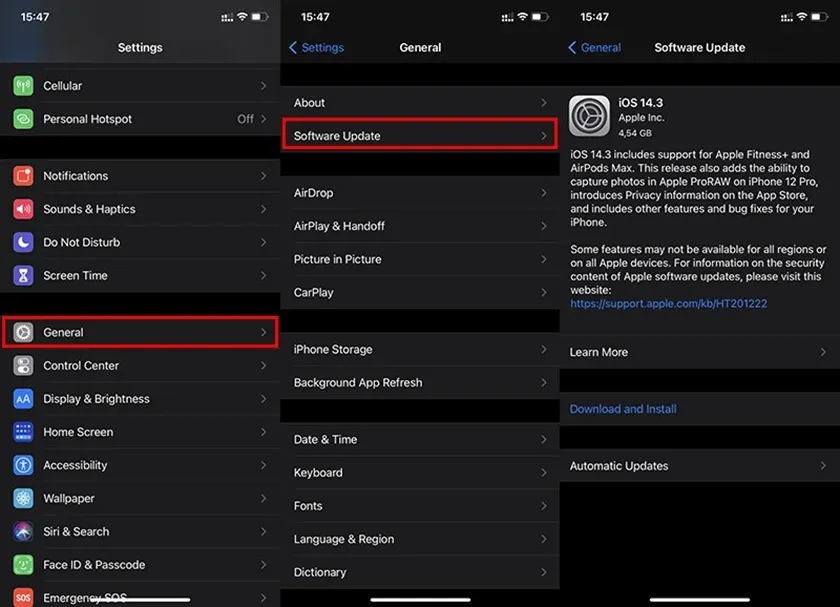Go back to Settings from General

(316, 47)
